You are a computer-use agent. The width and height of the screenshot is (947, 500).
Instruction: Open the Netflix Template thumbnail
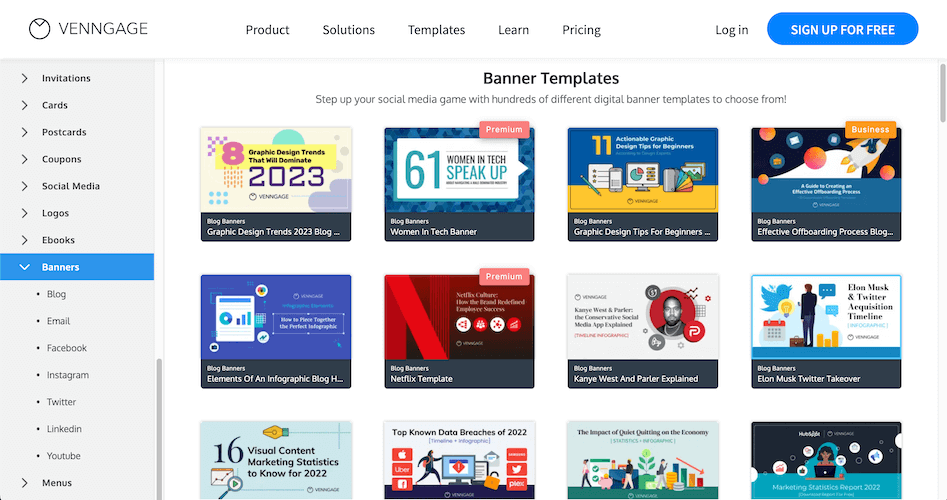tap(459, 317)
